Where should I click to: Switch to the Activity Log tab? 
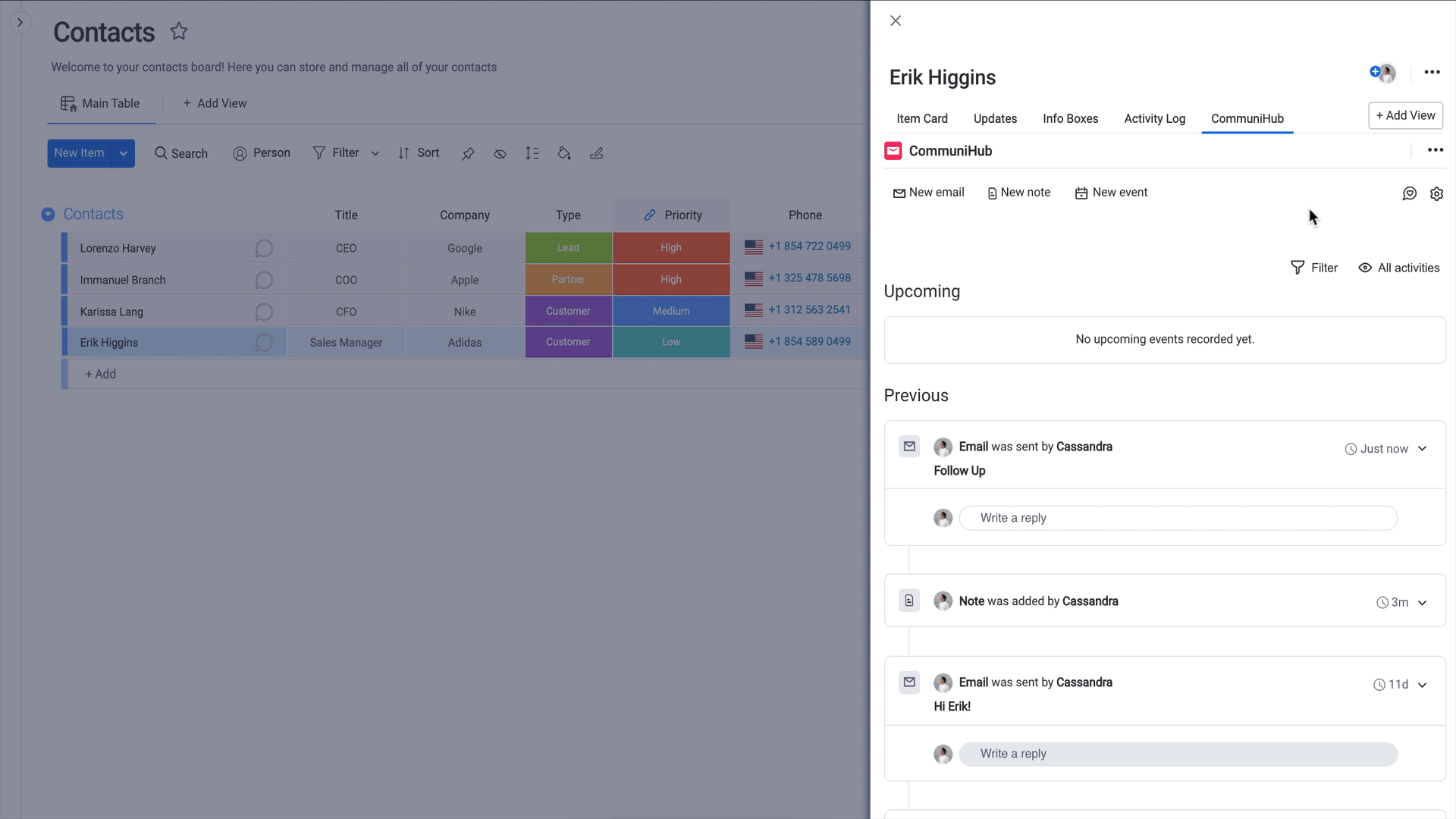pos(1154,119)
